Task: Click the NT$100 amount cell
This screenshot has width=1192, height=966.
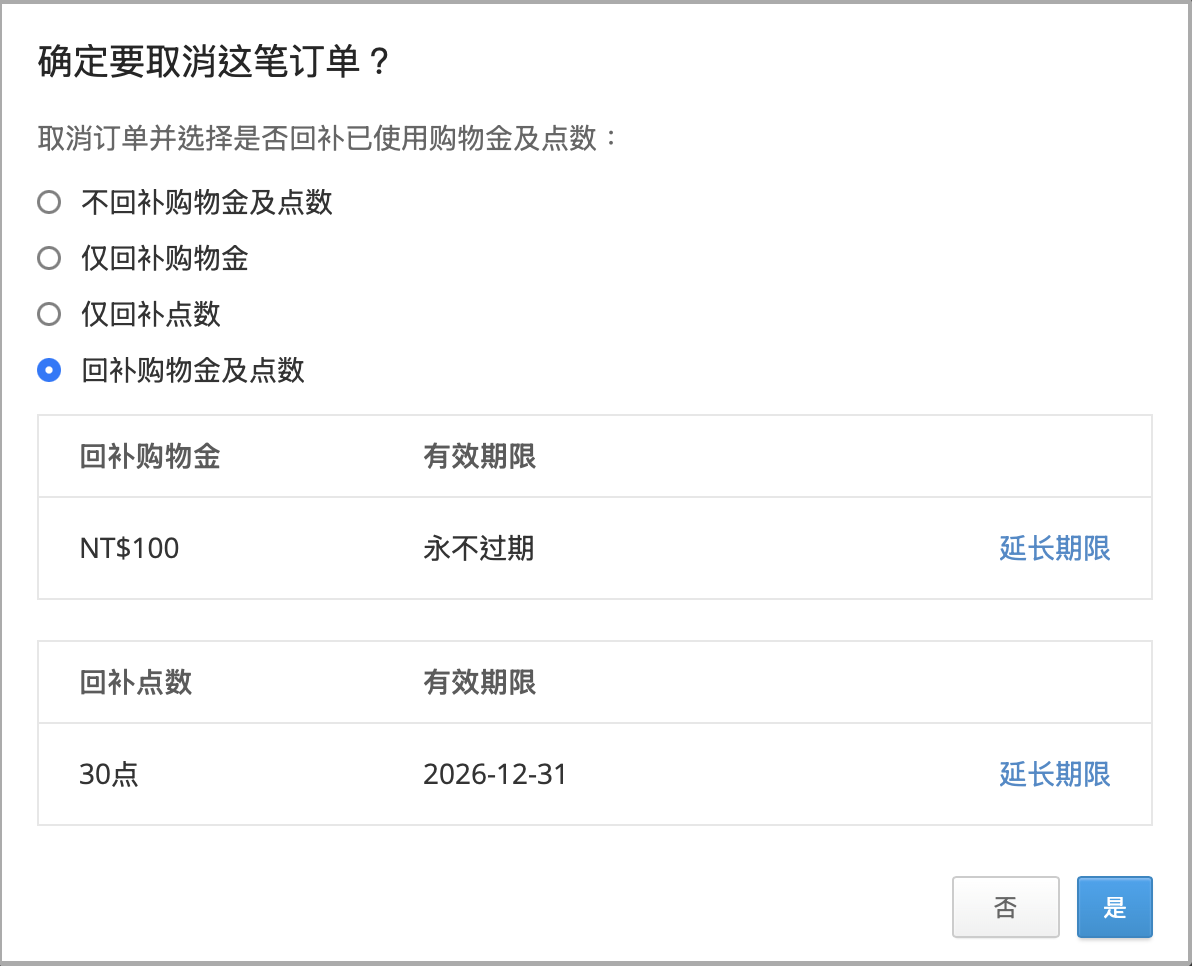Action: tap(129, 548)
